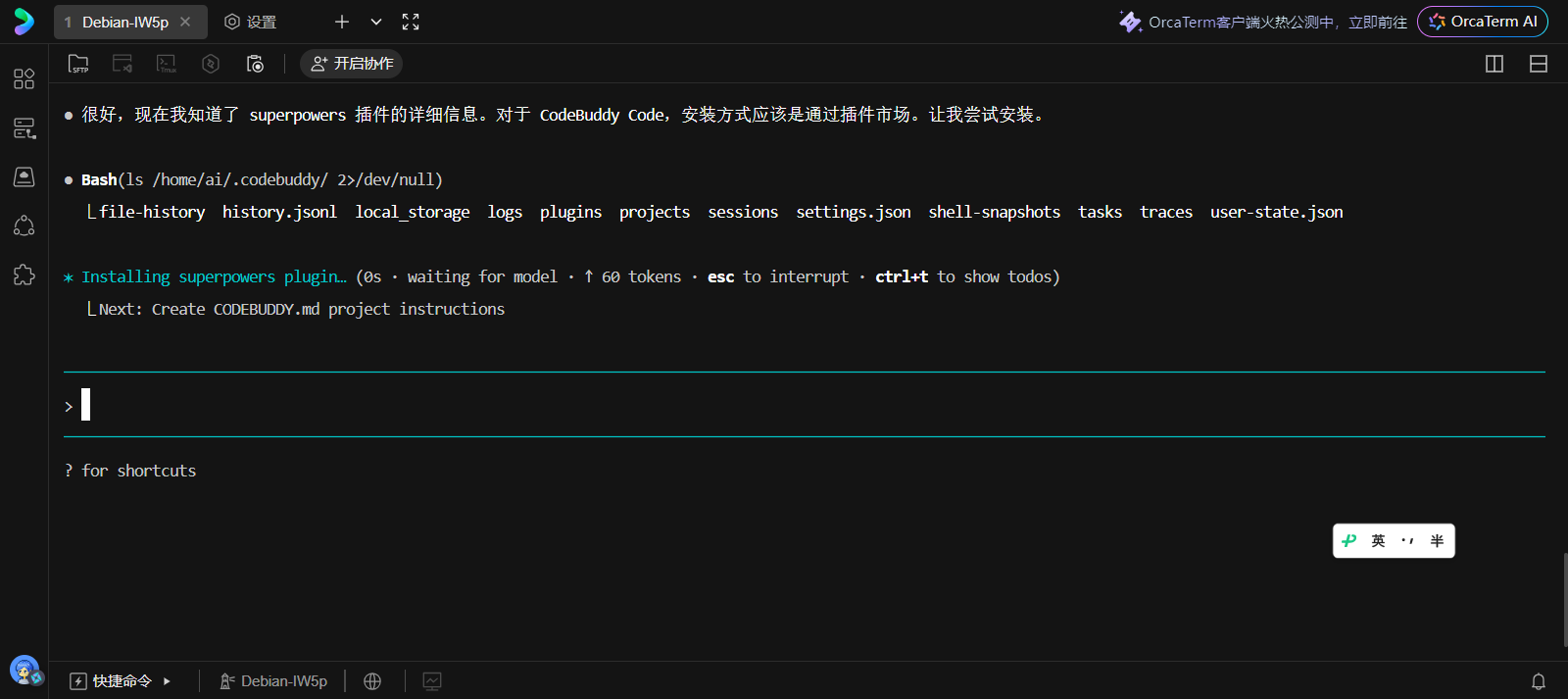Toggle fullscreen mode for the terminal
The width and height of the screenshot is (1568, 699).
[x=411, y=22]
